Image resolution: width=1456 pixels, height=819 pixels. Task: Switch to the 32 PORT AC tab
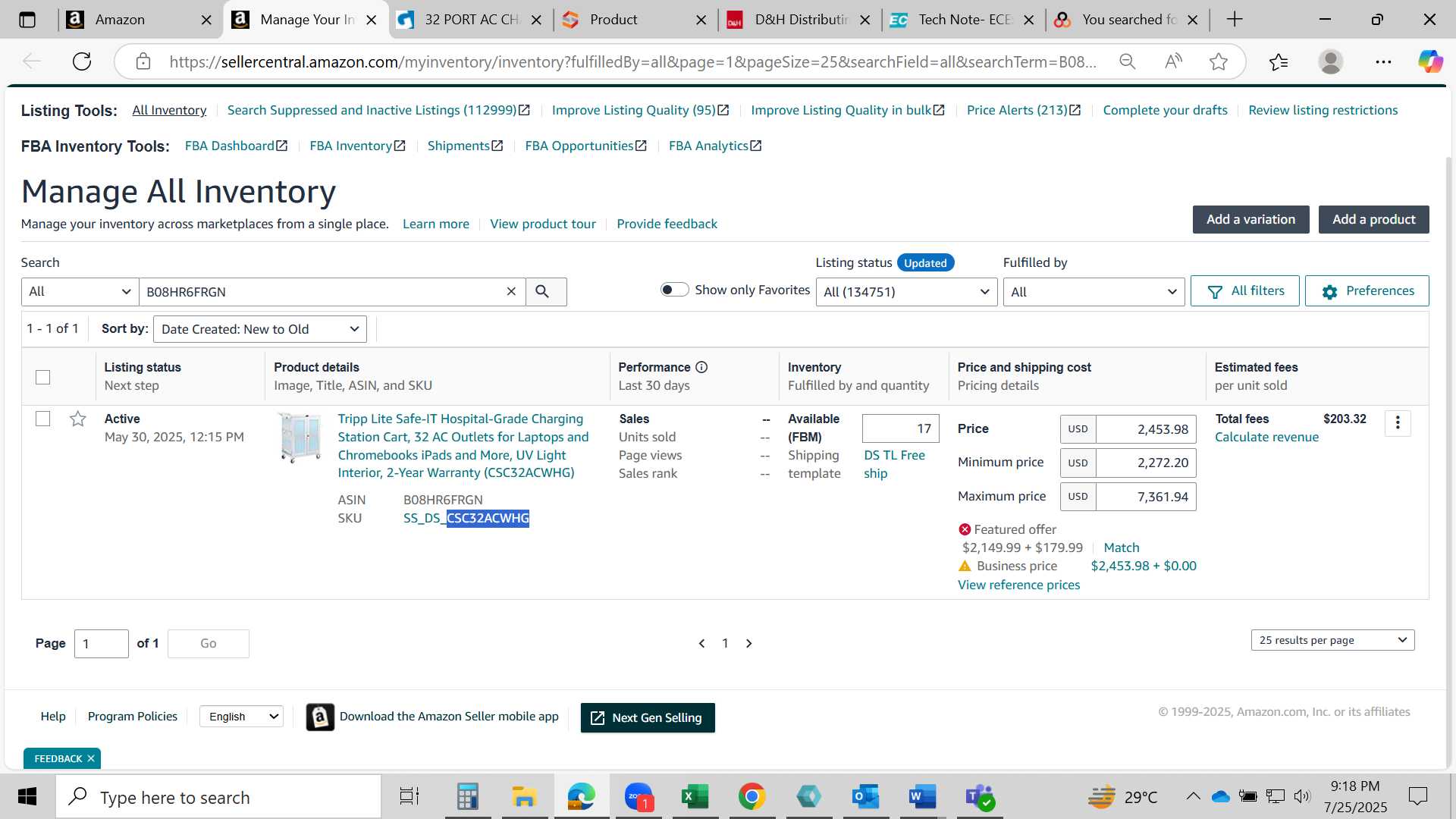tap(471, 20)
